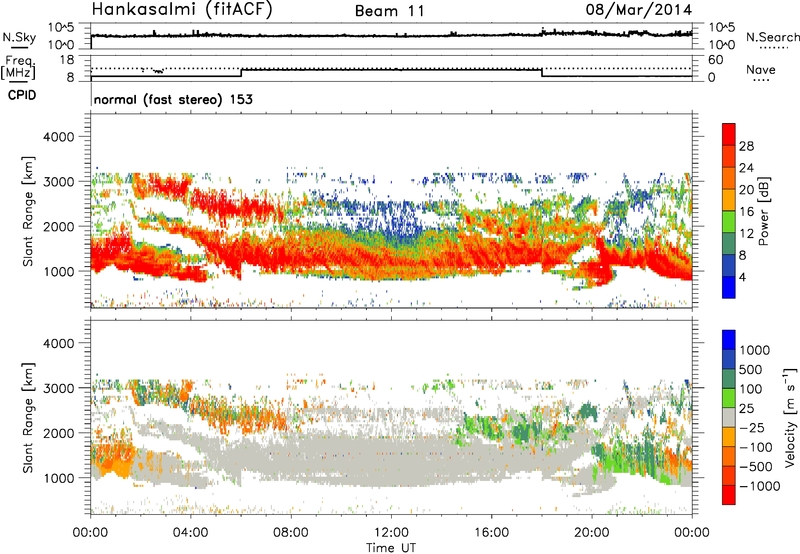The width and height of the screenshot is (800, 554).
Task: Click the velocity panel Slant Range label
Action: coord(28,417)
